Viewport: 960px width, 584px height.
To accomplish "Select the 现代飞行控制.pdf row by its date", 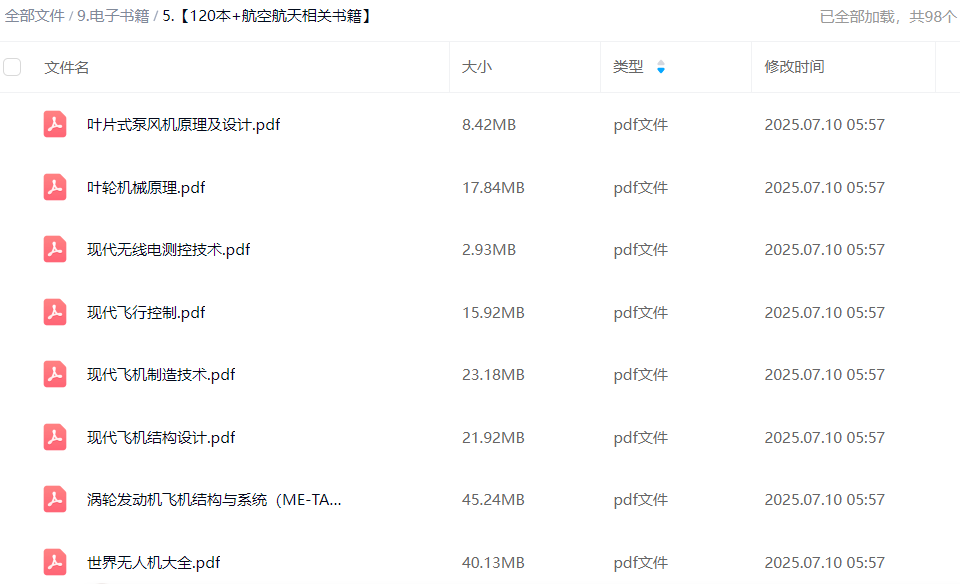I will coord(824,312).
